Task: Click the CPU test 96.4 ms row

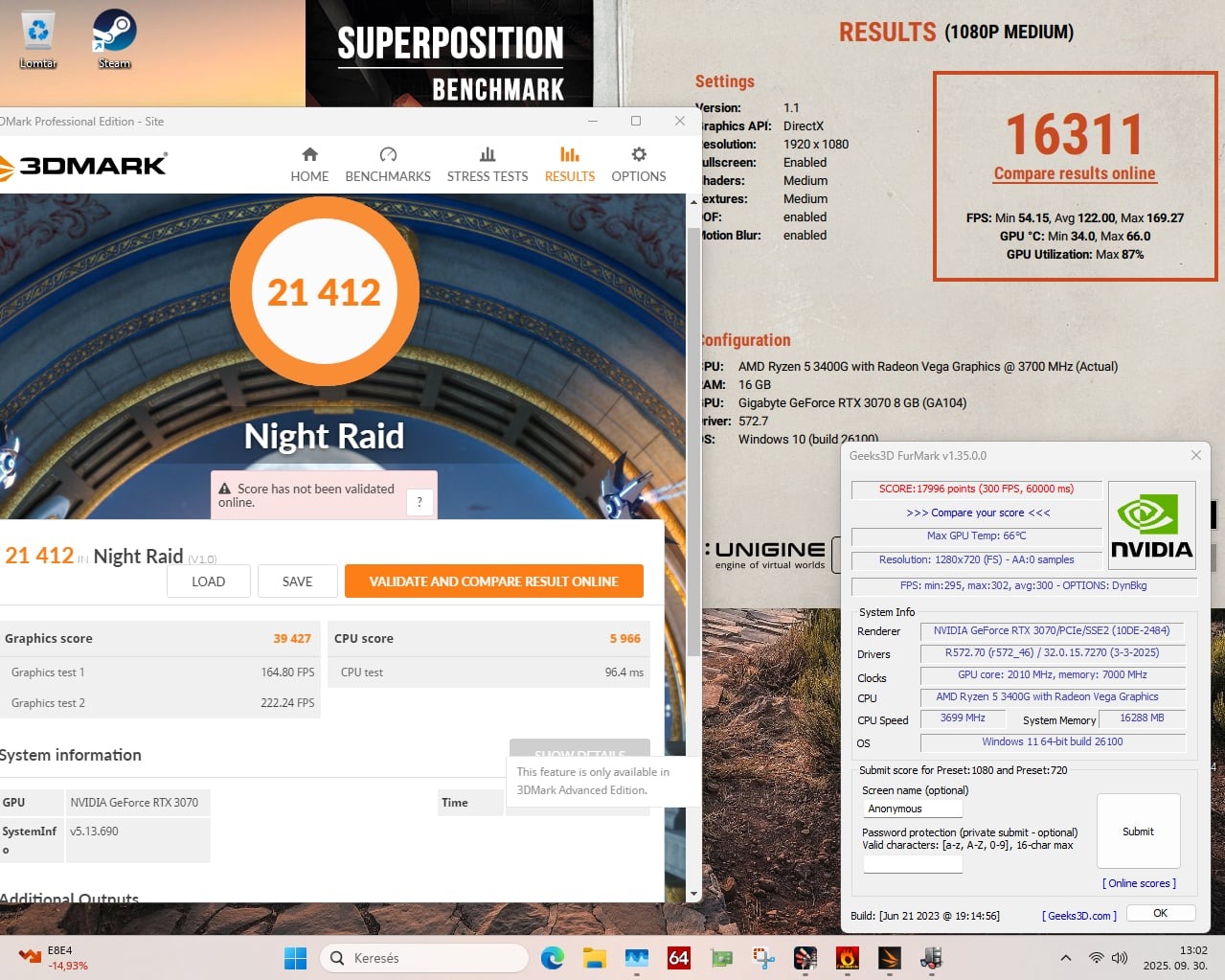Action: pyautogui.click(x=488, y=672)
